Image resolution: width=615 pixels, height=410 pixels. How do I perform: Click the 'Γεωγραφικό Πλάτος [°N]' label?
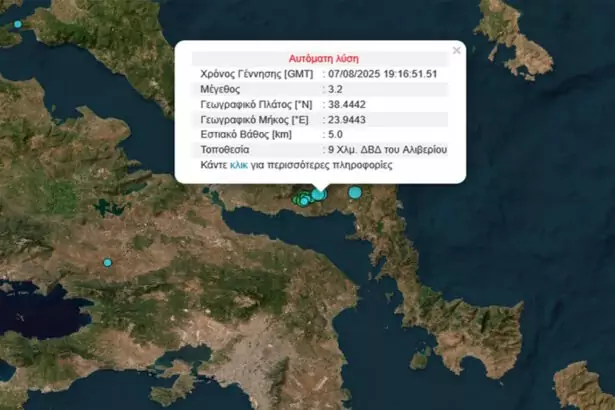tap(259, 104)
